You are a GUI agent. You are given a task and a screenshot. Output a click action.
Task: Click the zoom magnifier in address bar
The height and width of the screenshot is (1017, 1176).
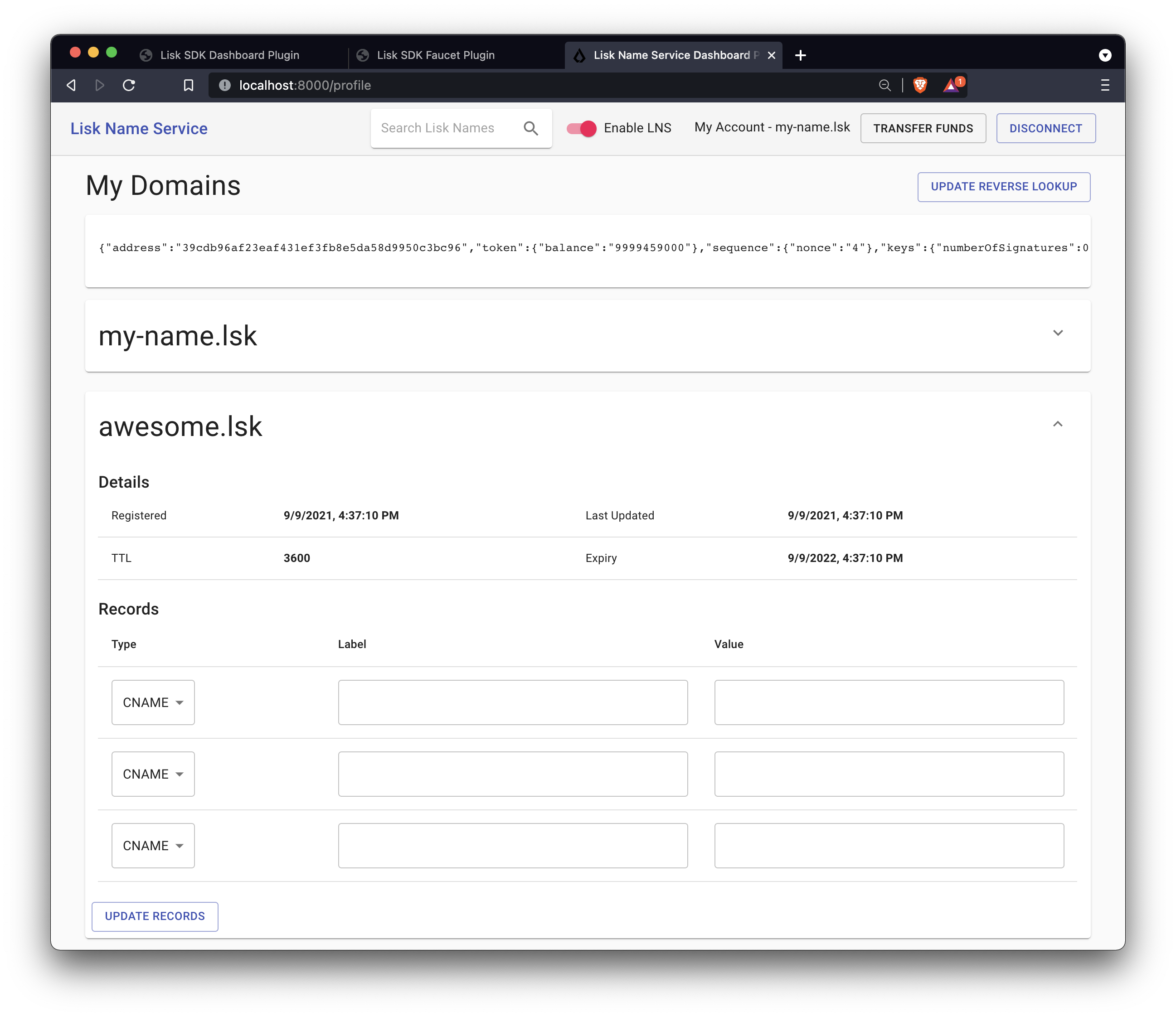click(x=884, y=85)
